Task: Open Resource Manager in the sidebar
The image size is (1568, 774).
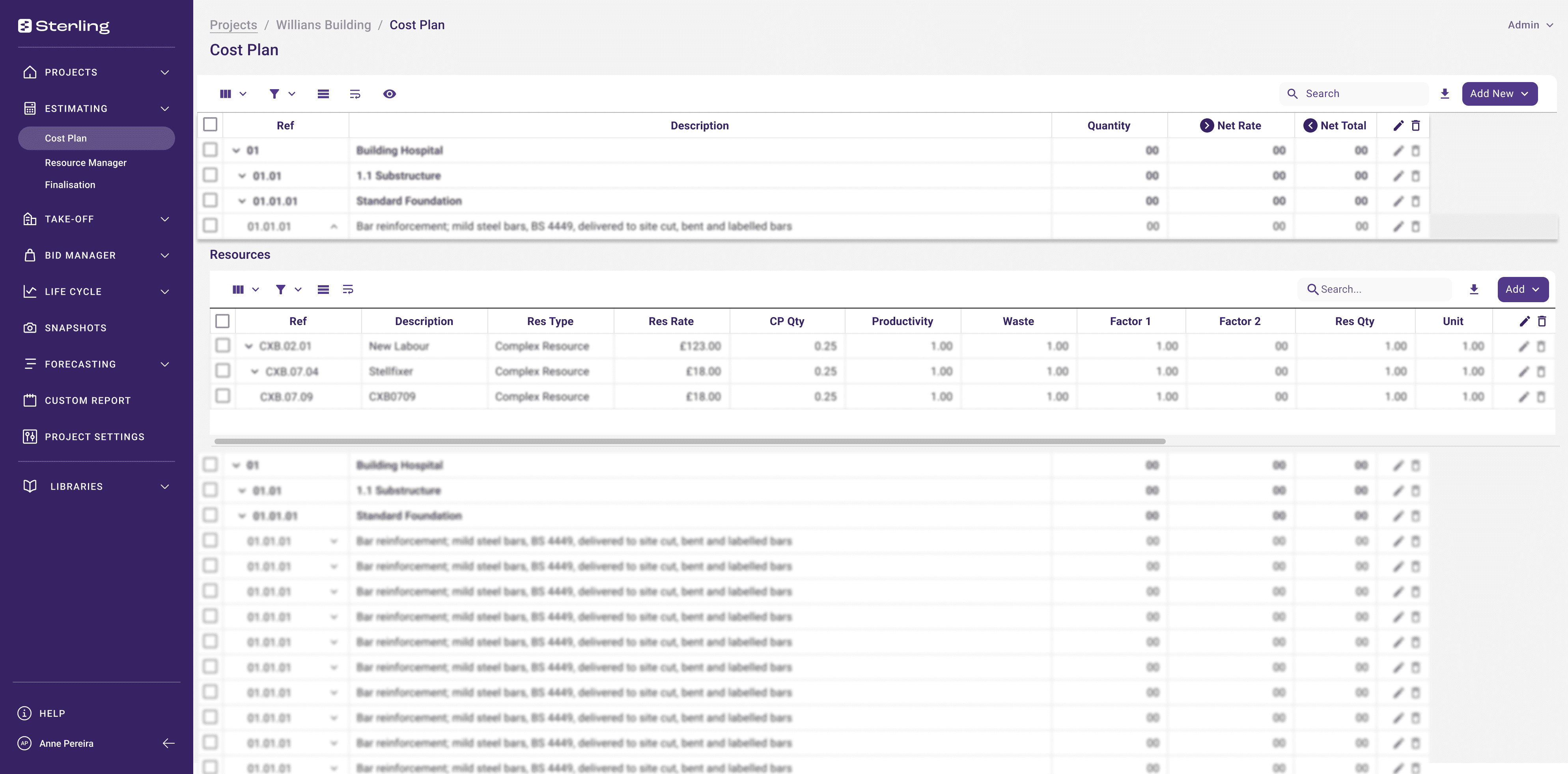Action: click(86, 163)
